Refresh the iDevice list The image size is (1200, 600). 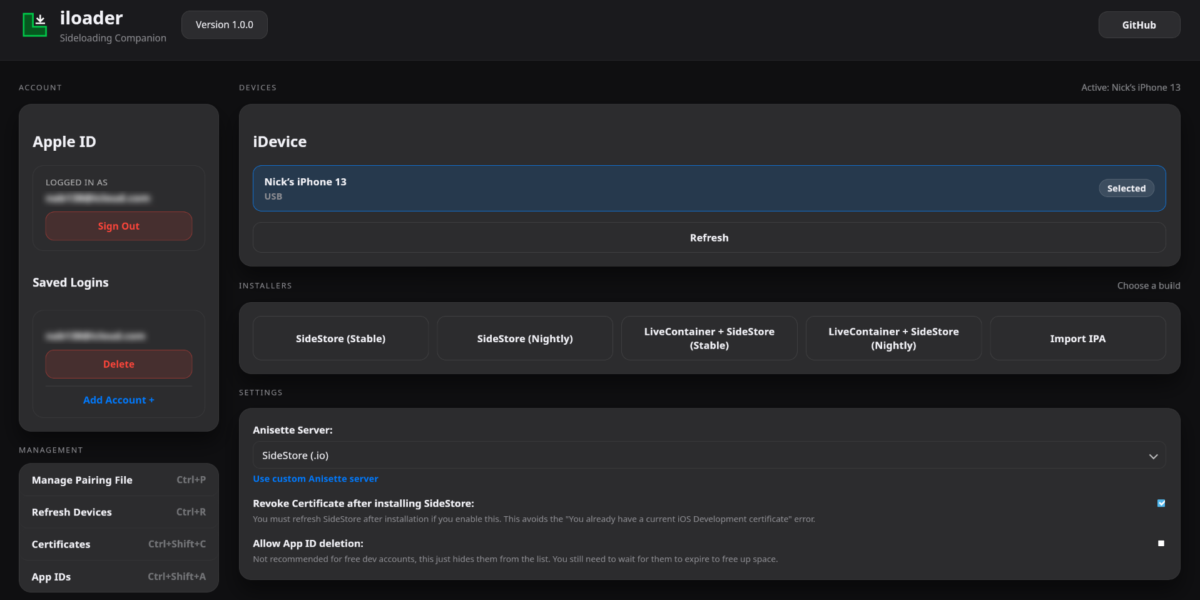point(708,238)
